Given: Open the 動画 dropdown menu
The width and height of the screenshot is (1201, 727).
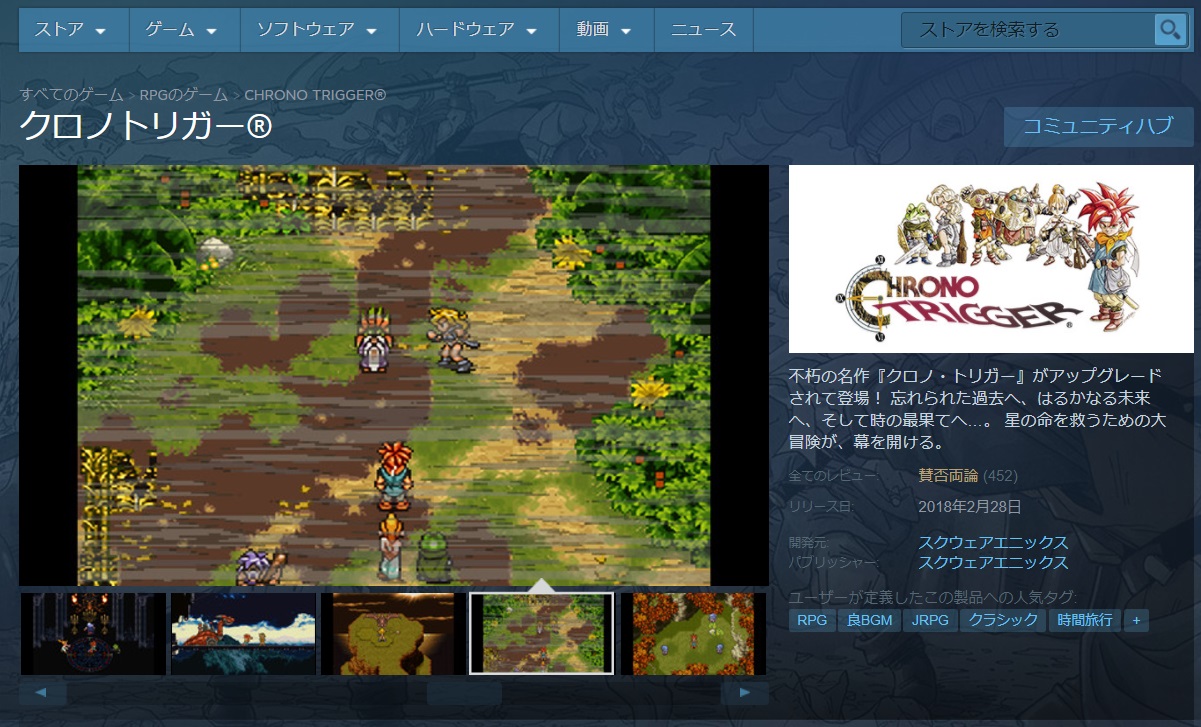Looking at the screenshot, I should pos(604,30).
